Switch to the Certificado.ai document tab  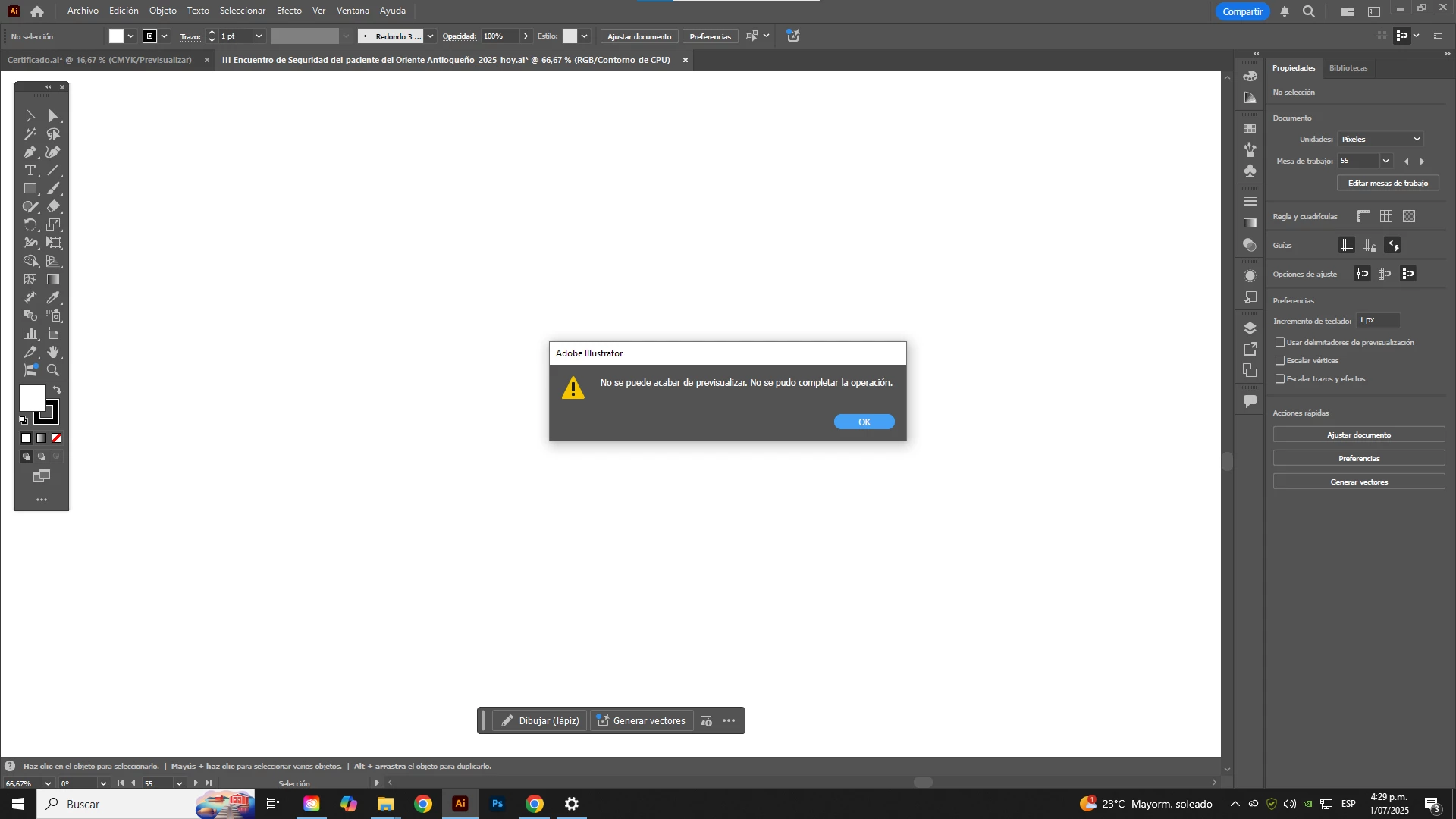click(99, 60)
